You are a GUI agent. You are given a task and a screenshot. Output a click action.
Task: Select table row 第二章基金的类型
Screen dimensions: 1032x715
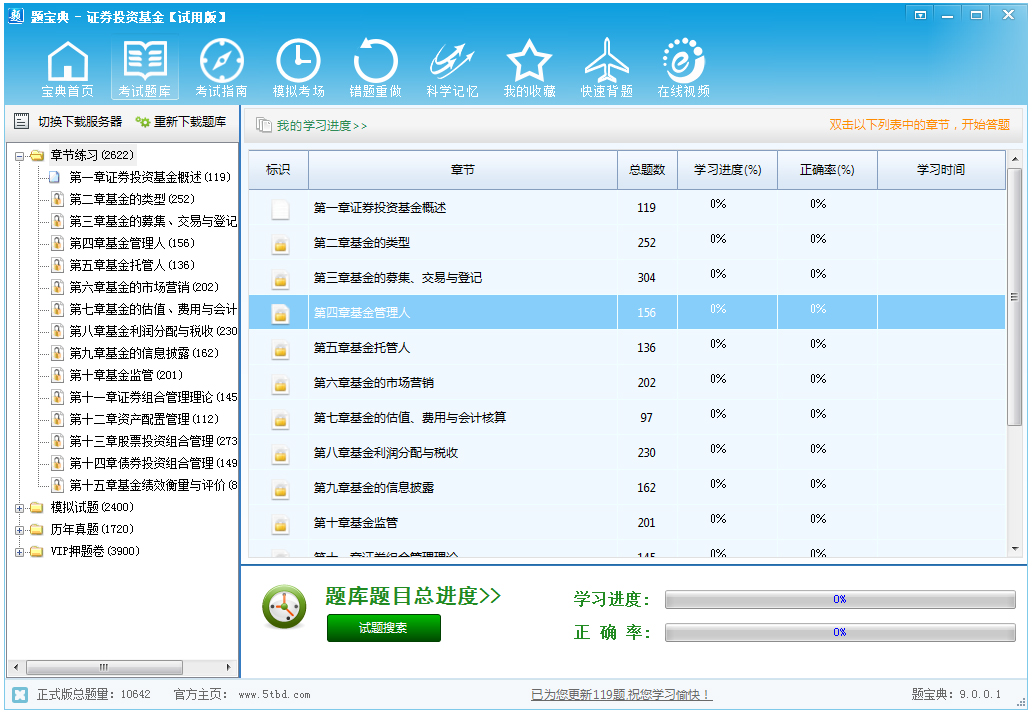tap(627, 242)
